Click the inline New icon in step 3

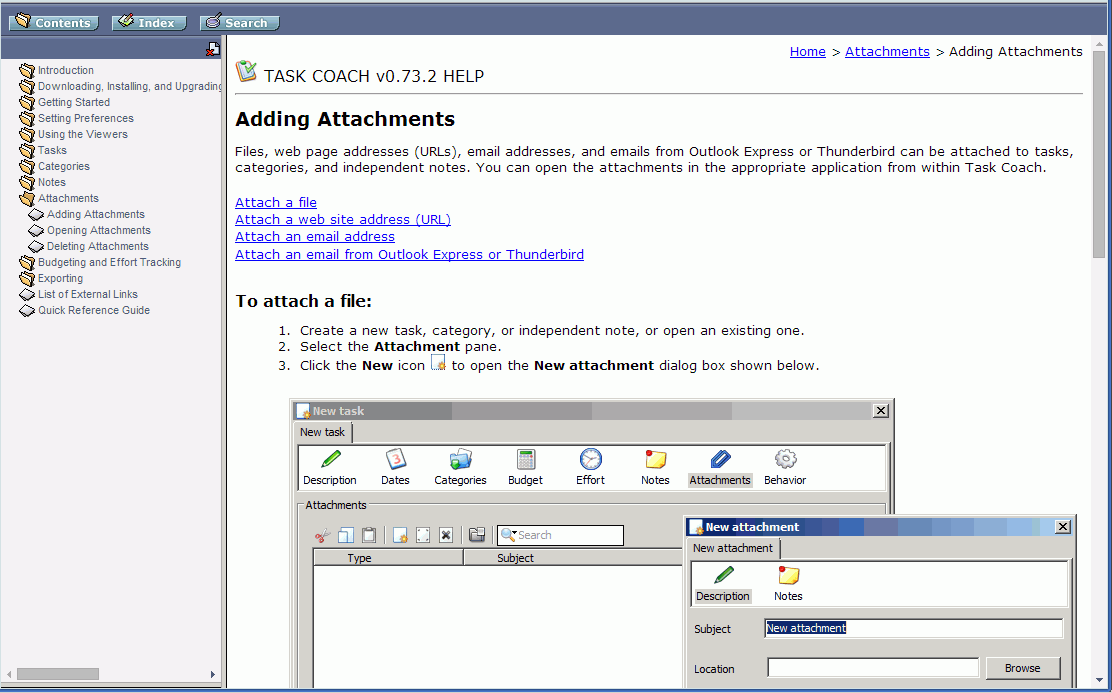point(439,364)
